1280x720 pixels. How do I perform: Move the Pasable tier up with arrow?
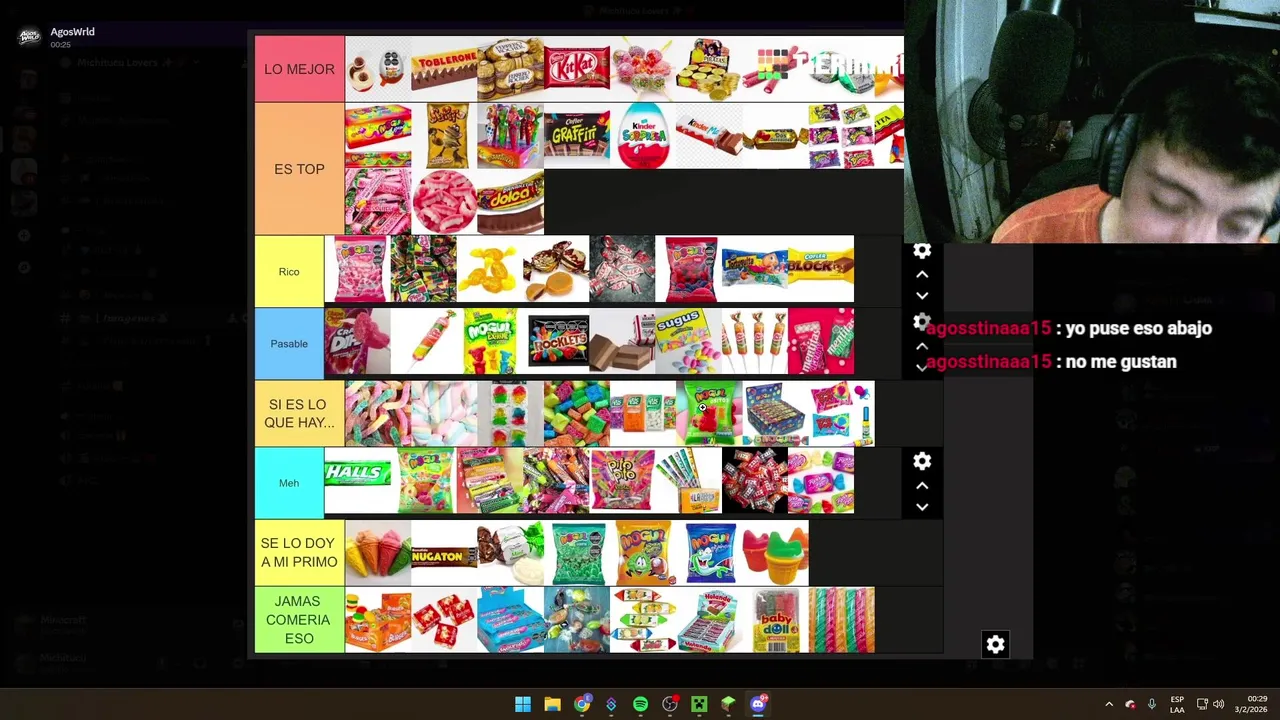[922, 346]
